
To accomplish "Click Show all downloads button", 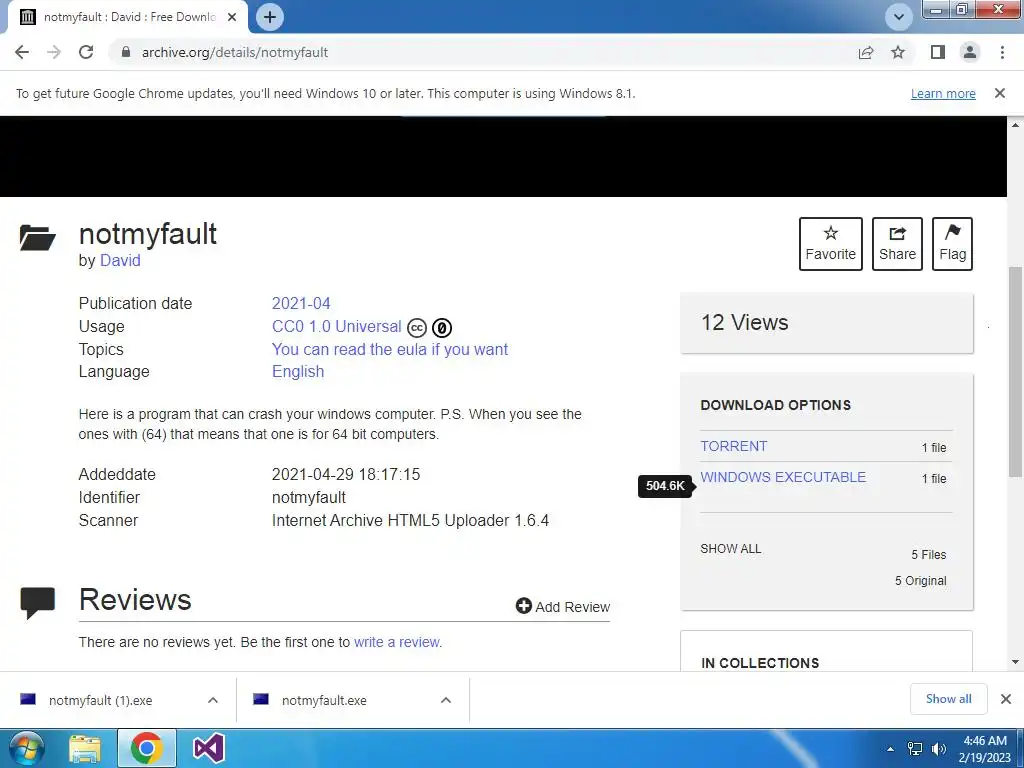I will click(x=948, y=699).
